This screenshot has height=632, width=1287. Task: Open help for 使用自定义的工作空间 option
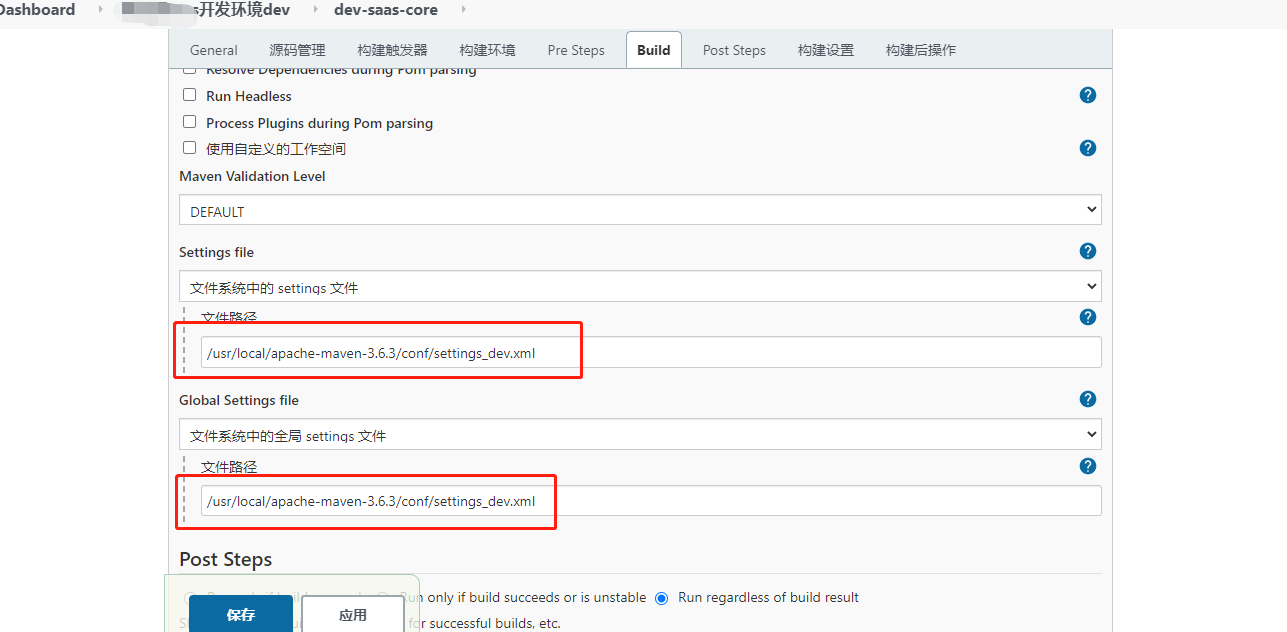[x=1088, y=148]
